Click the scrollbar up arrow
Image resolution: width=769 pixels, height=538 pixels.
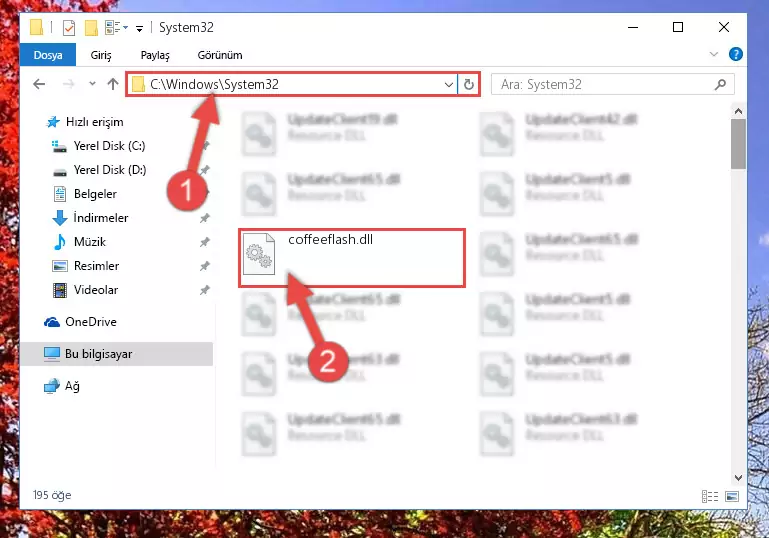click(738, 111)
